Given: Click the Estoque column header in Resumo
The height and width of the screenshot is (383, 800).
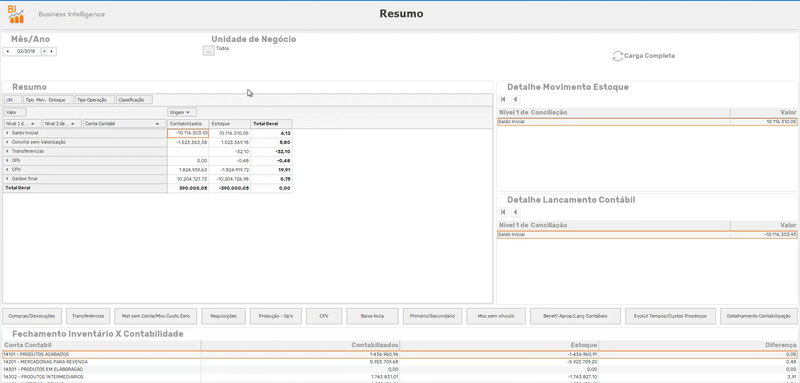Looking at the screenshot, I should point(230,123).
